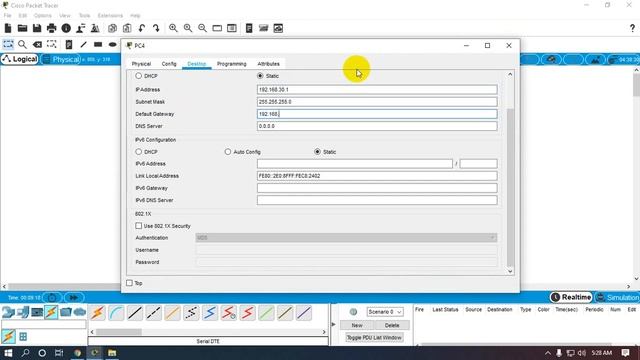Viewport: 640px width, 360px height.
Task: Select the DHCP option for IPv4 configuration
Action: click(139, 76)
